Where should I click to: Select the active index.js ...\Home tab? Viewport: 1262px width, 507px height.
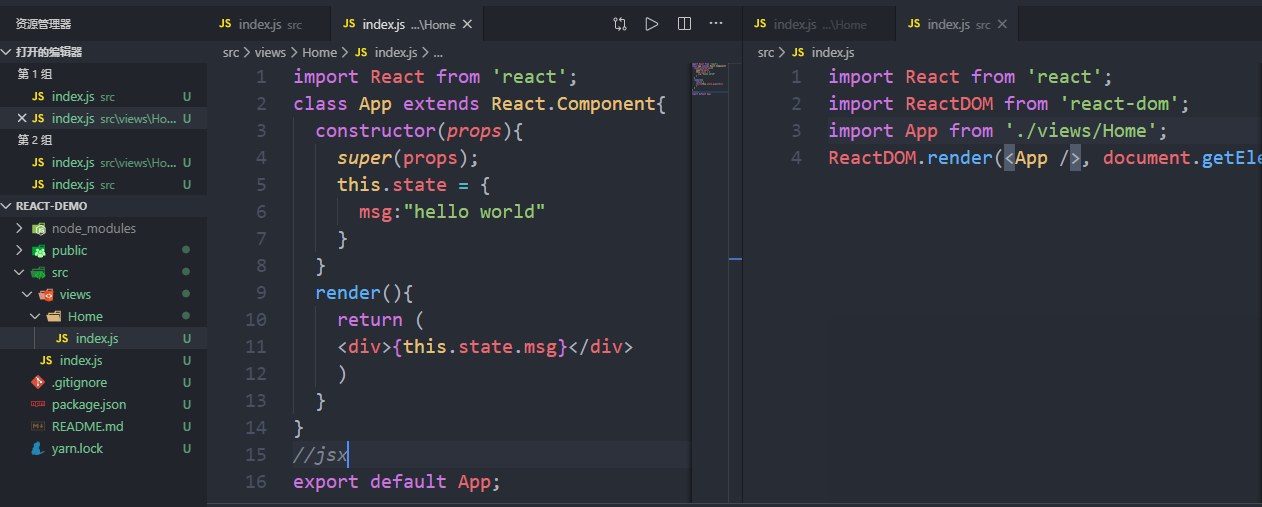(408, 24)
